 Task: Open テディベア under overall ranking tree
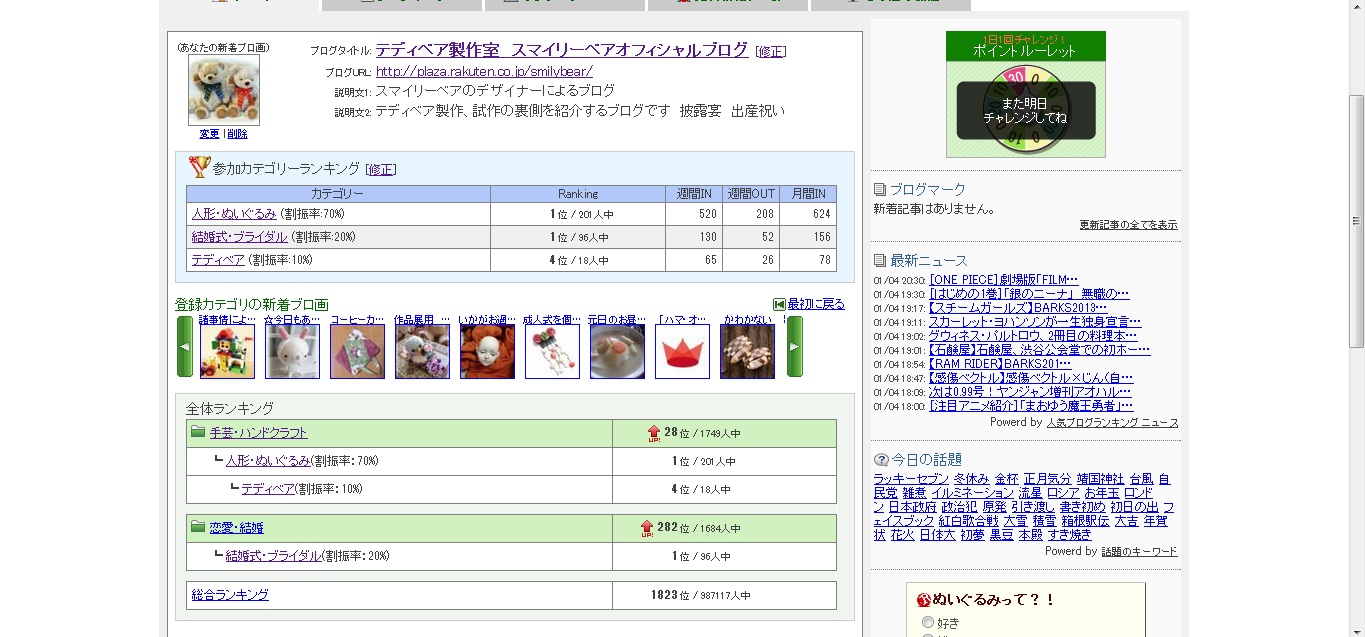pos(268,489)
